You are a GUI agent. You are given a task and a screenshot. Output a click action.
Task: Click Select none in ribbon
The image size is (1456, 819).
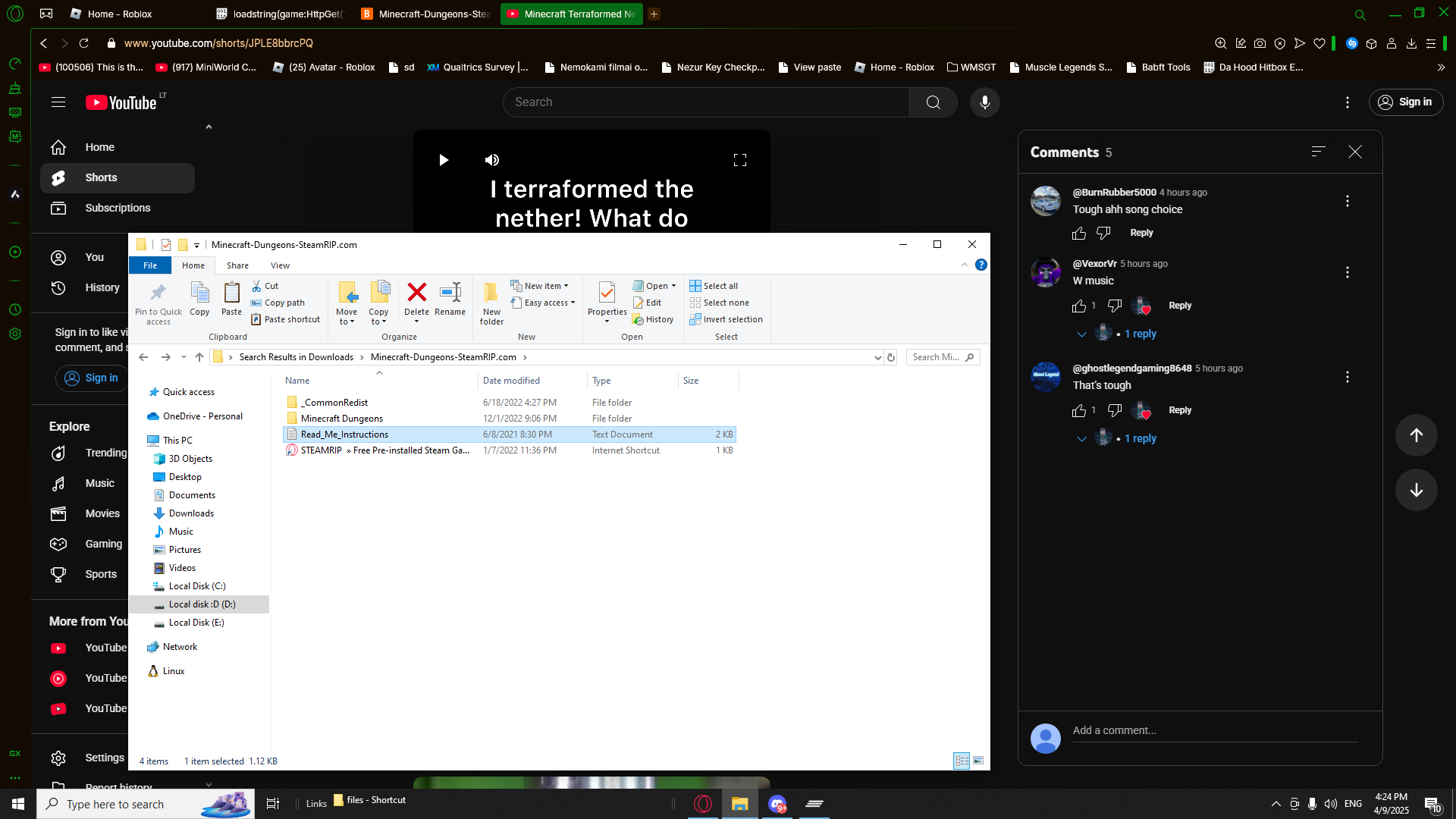719,303
